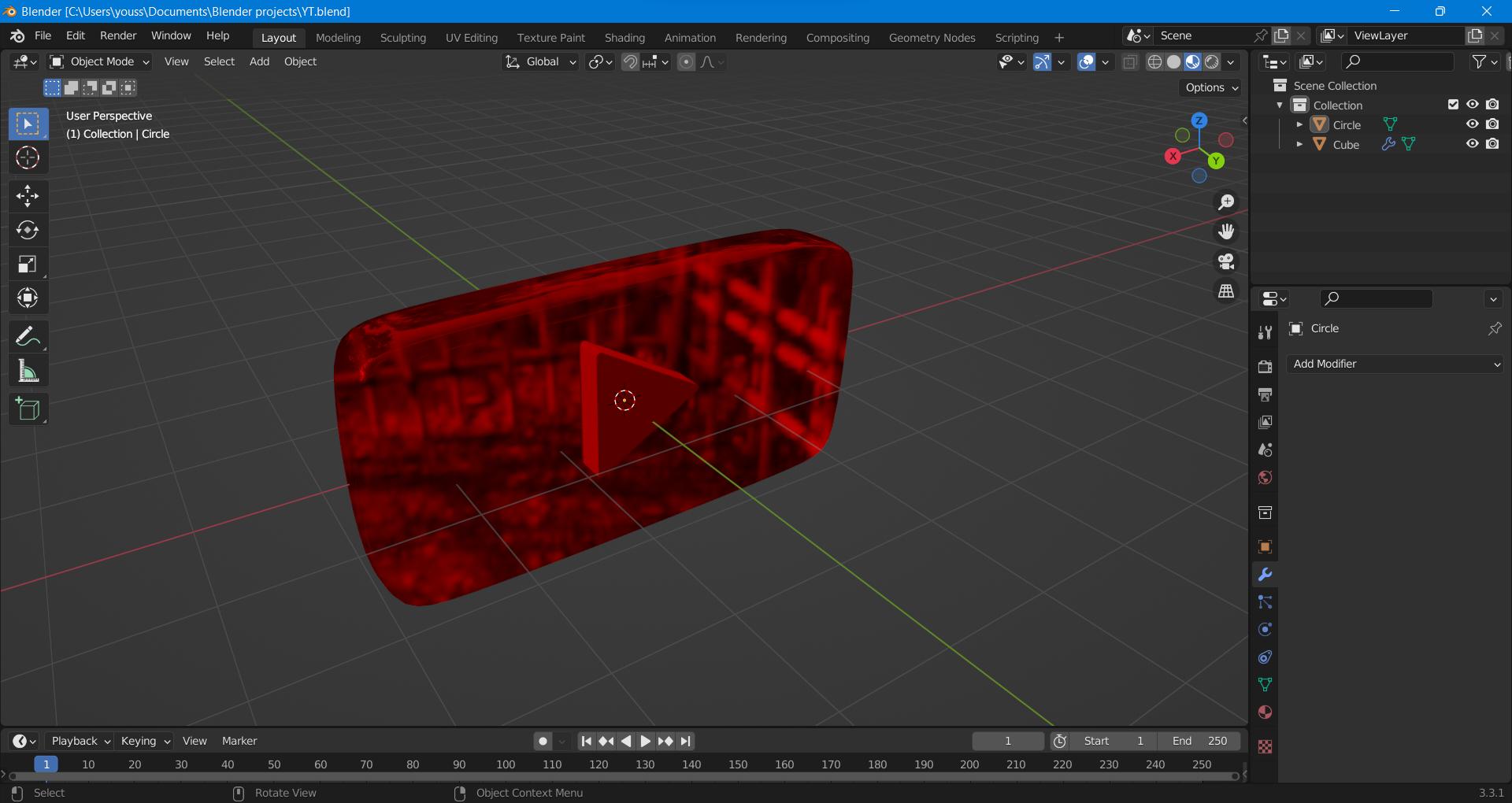
Task: Toggle Collection viewport visibility eye
Action: point(1472,105)
